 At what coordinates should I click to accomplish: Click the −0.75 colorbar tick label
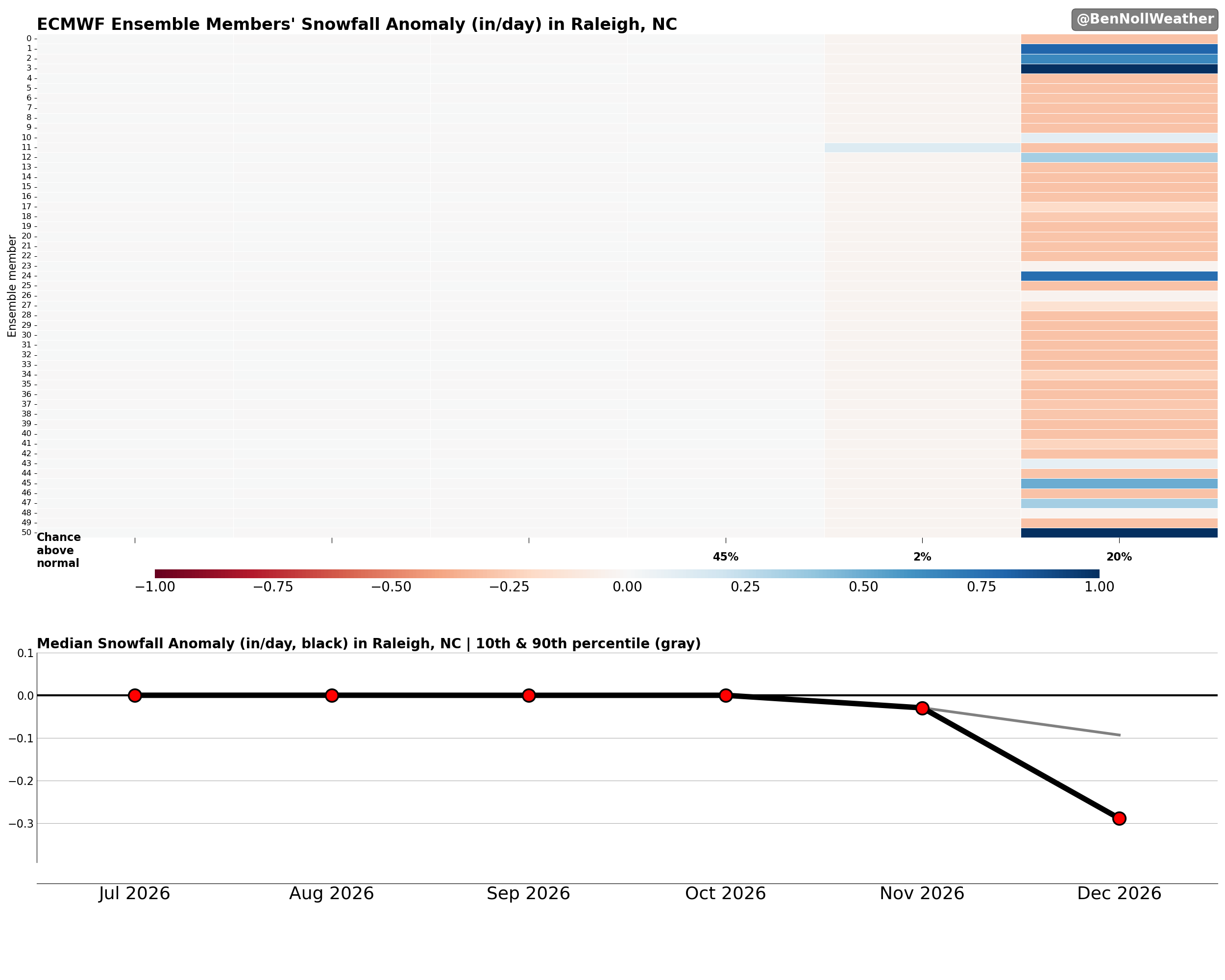(x=273, y=588)
